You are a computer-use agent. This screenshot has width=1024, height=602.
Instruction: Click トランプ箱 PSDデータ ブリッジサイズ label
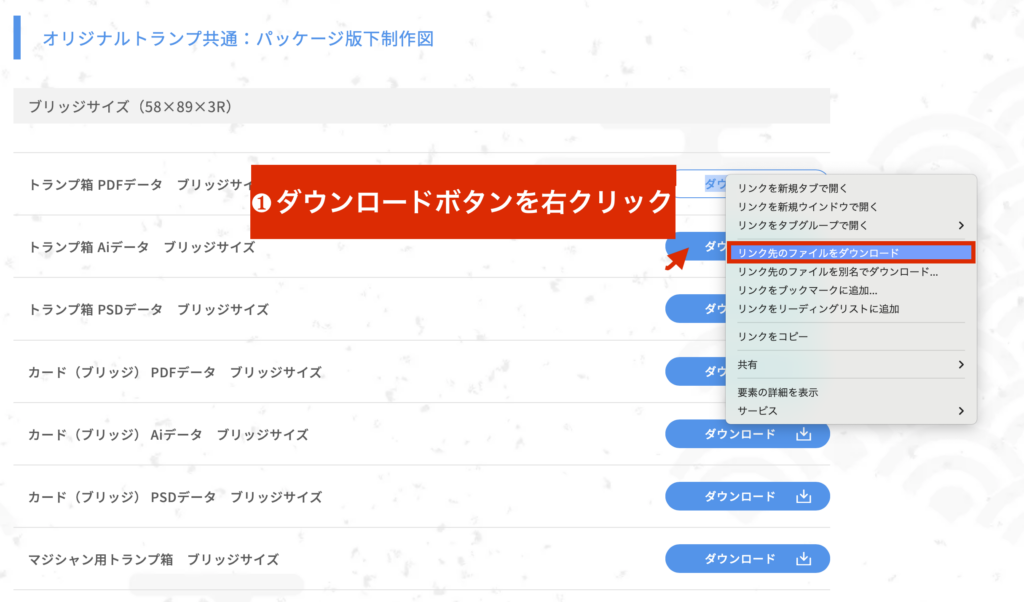[148, 309]
